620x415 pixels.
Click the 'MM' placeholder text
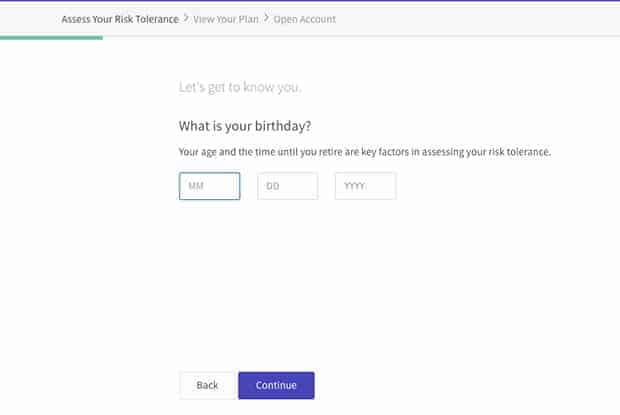pos(196,186)
